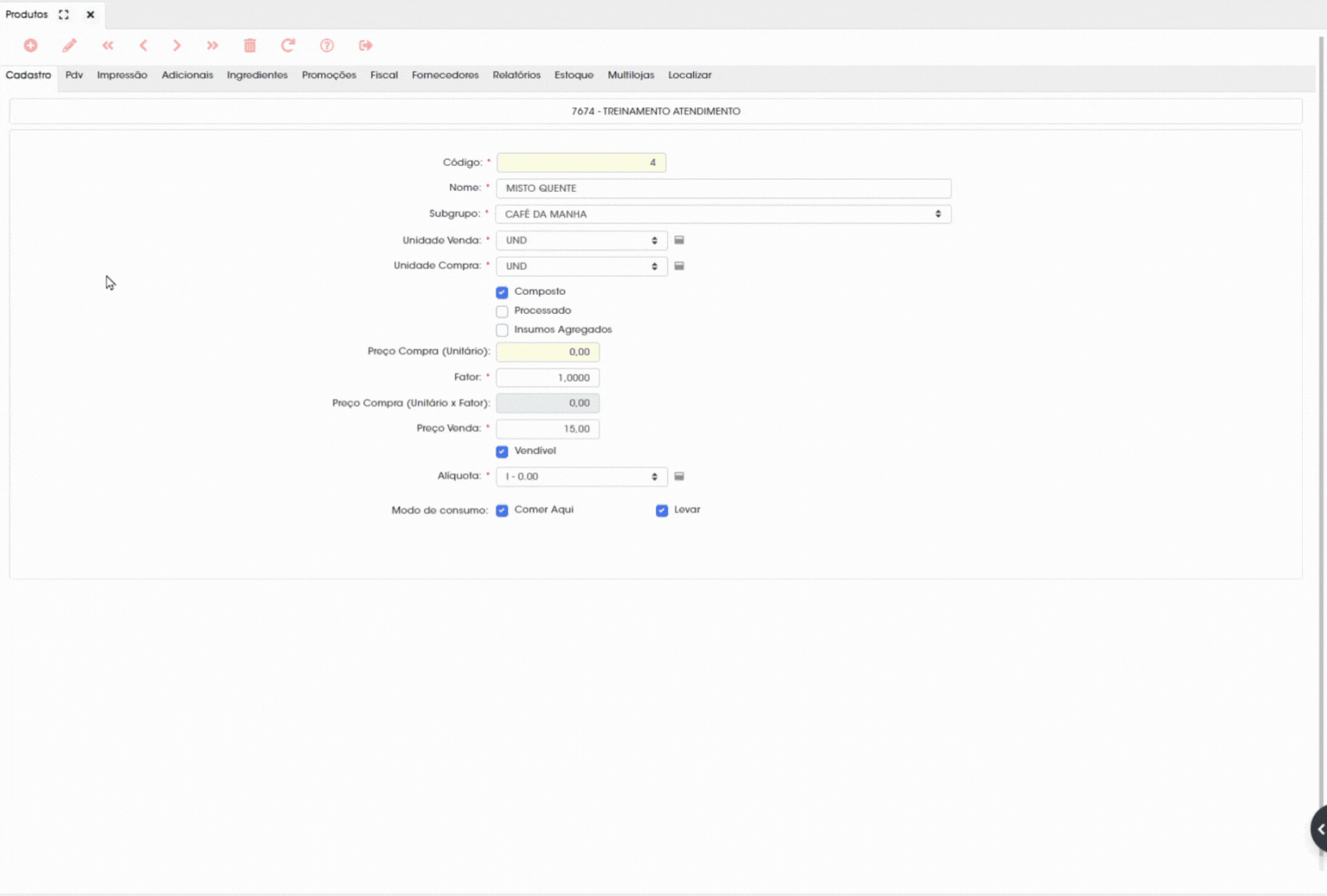Open the Fornecedores tab
This screenshot has width=1327, height=896.
coord(445,75)
